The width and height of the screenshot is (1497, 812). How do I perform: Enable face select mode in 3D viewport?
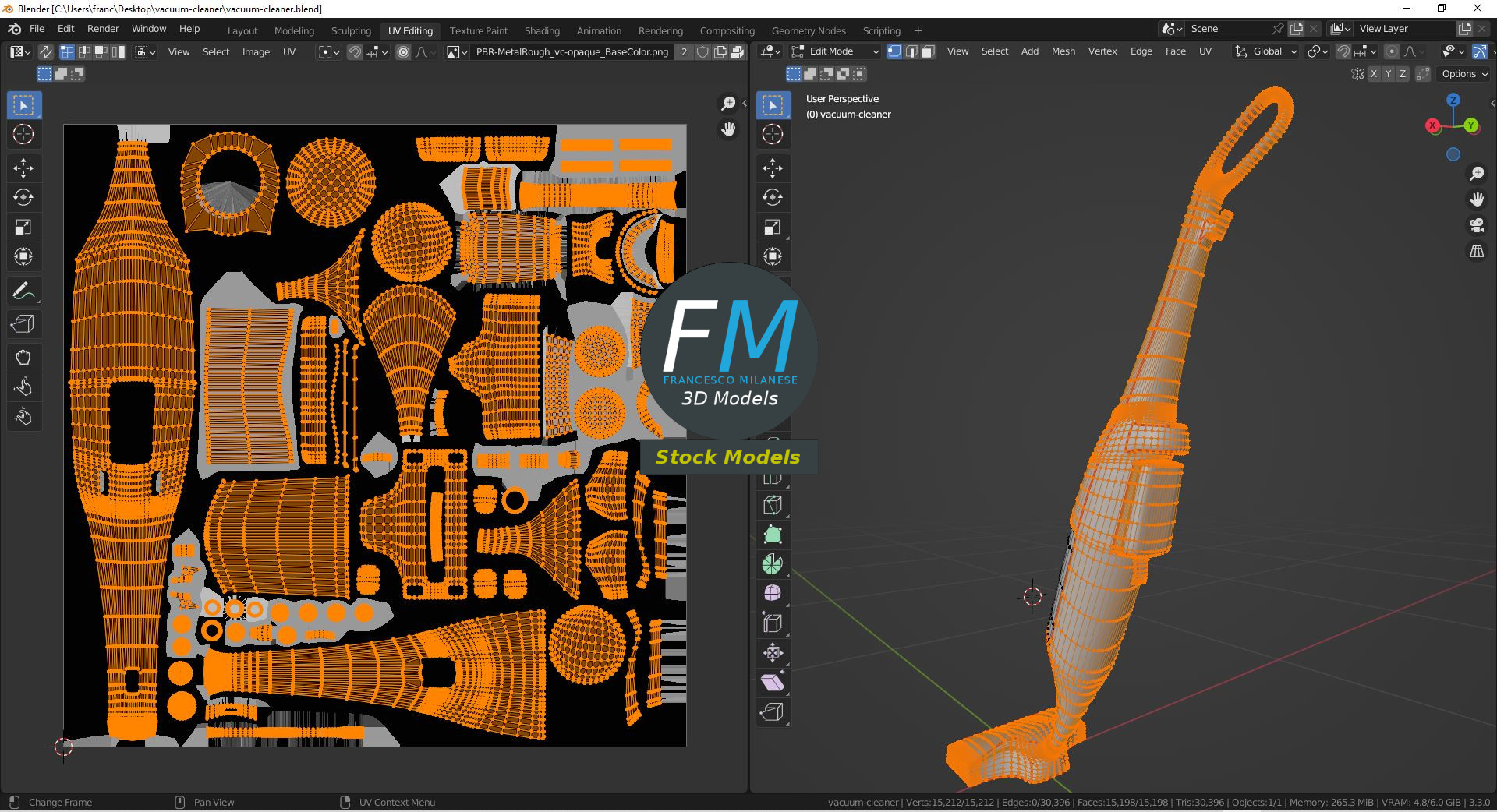pos(928,51)
